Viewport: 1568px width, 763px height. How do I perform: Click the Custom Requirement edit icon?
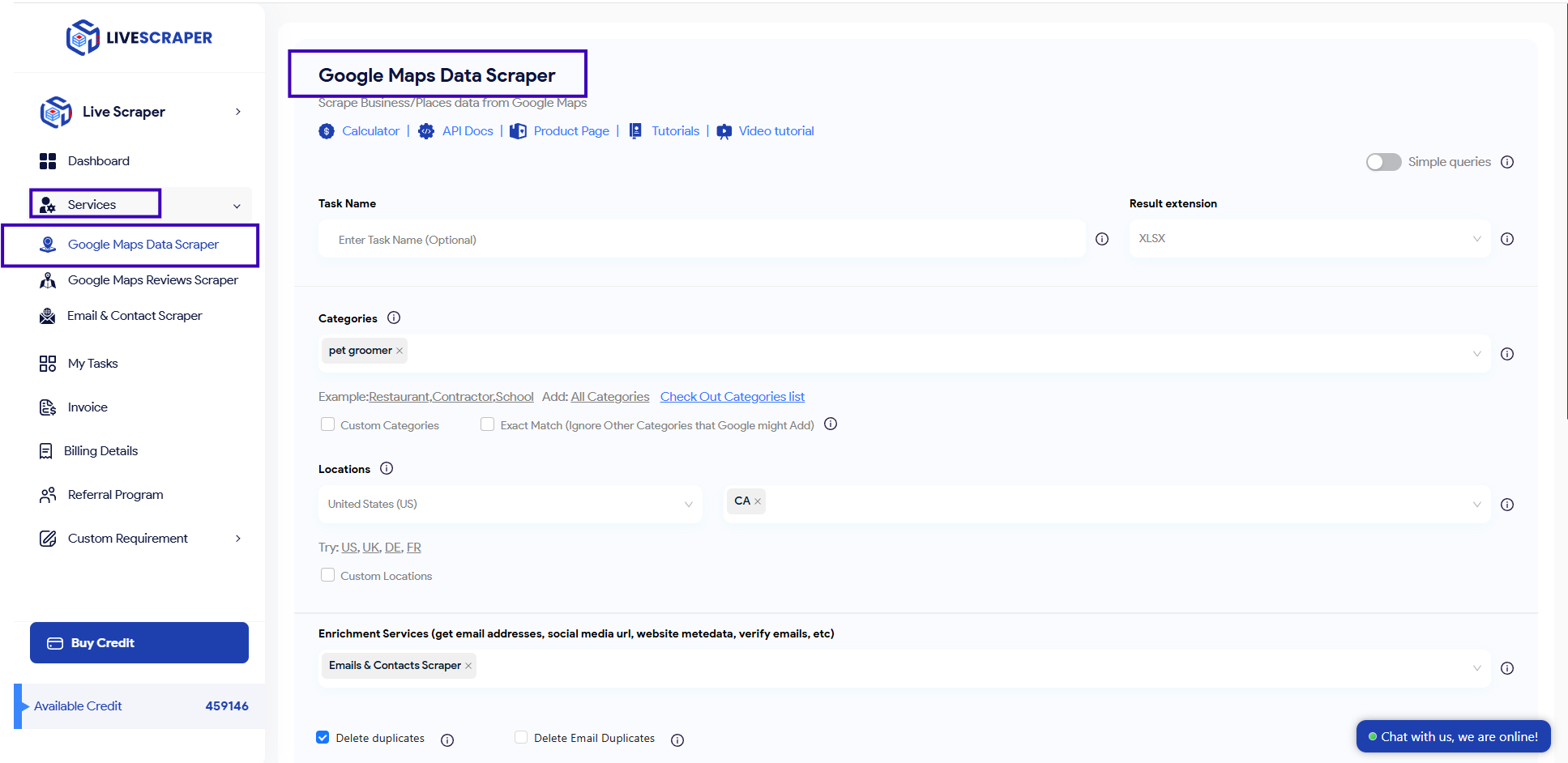[x=48, y=539]
